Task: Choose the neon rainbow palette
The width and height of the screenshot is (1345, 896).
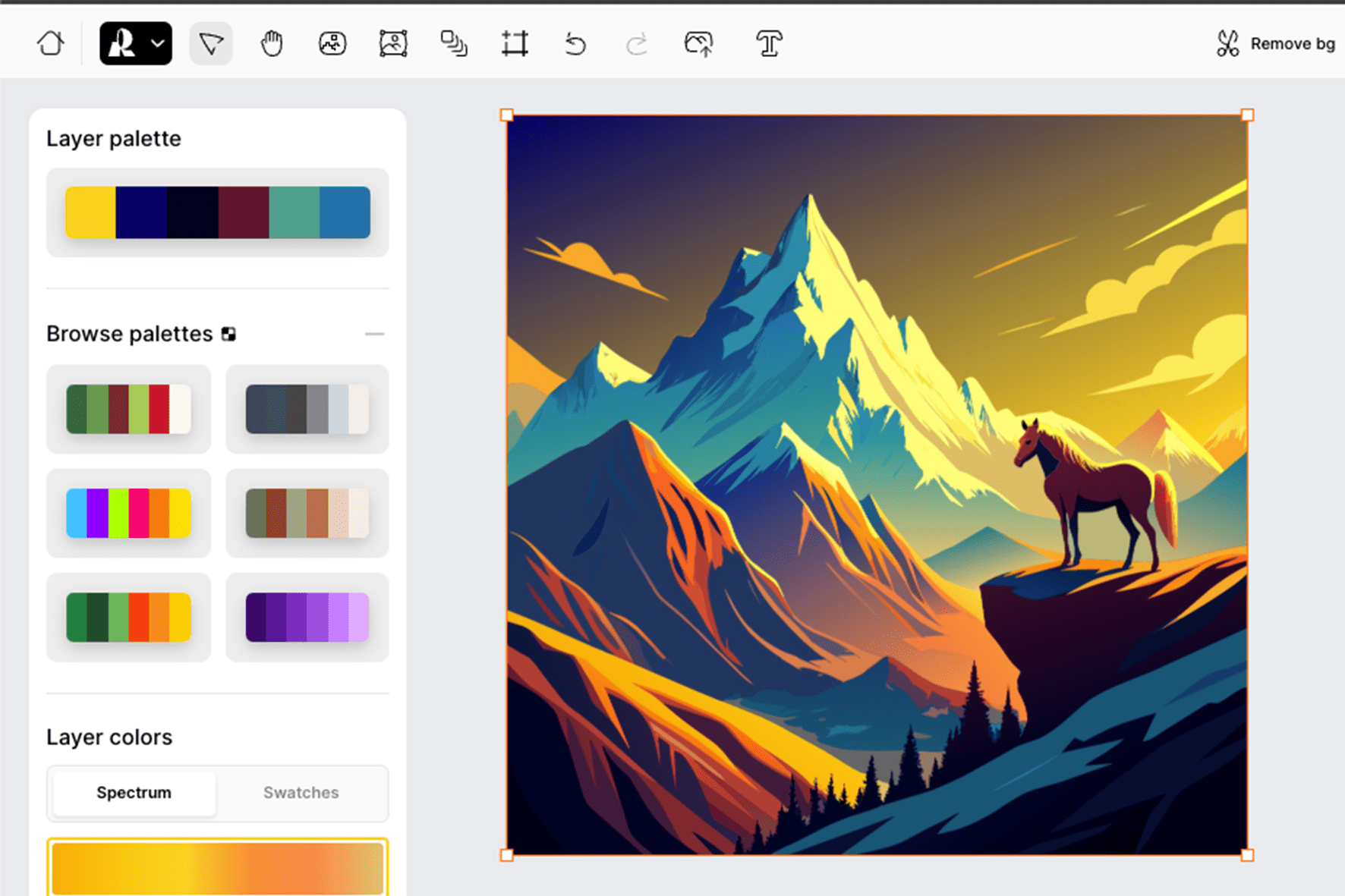Action: (x=128, y=514)
